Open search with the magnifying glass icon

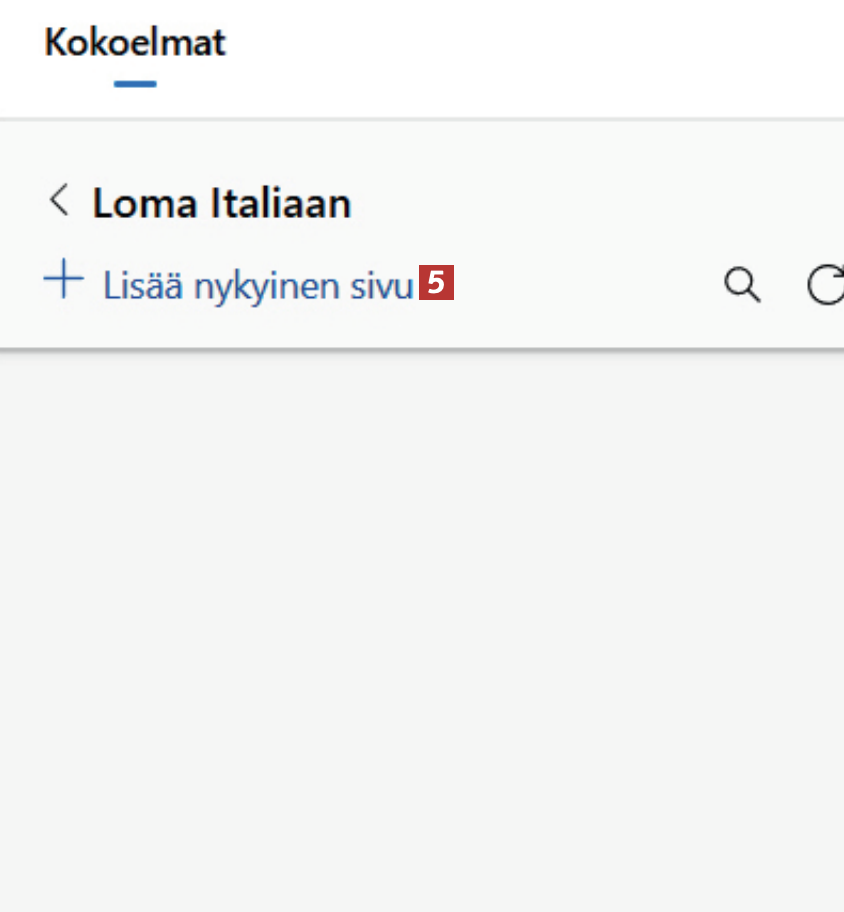(x=742, y=285)
